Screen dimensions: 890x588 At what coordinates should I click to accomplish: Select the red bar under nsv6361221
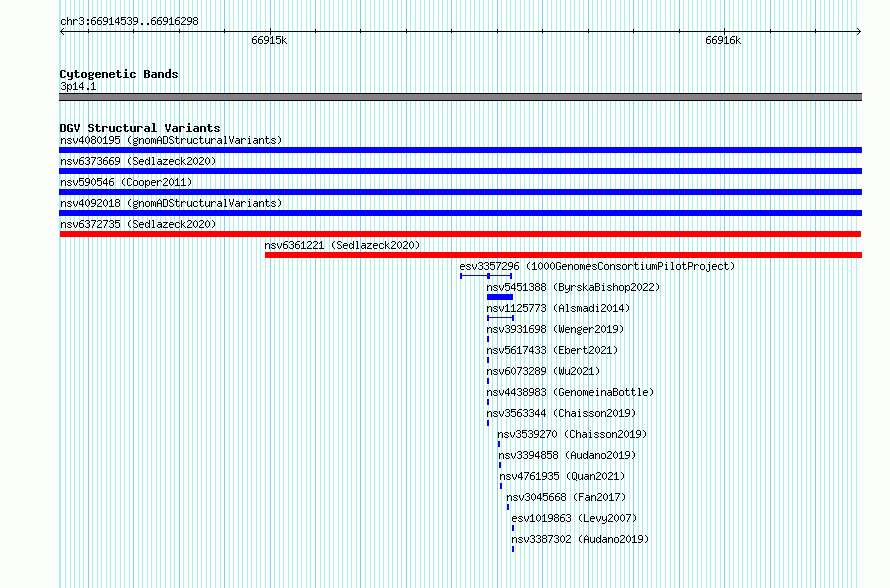[564, 255]
